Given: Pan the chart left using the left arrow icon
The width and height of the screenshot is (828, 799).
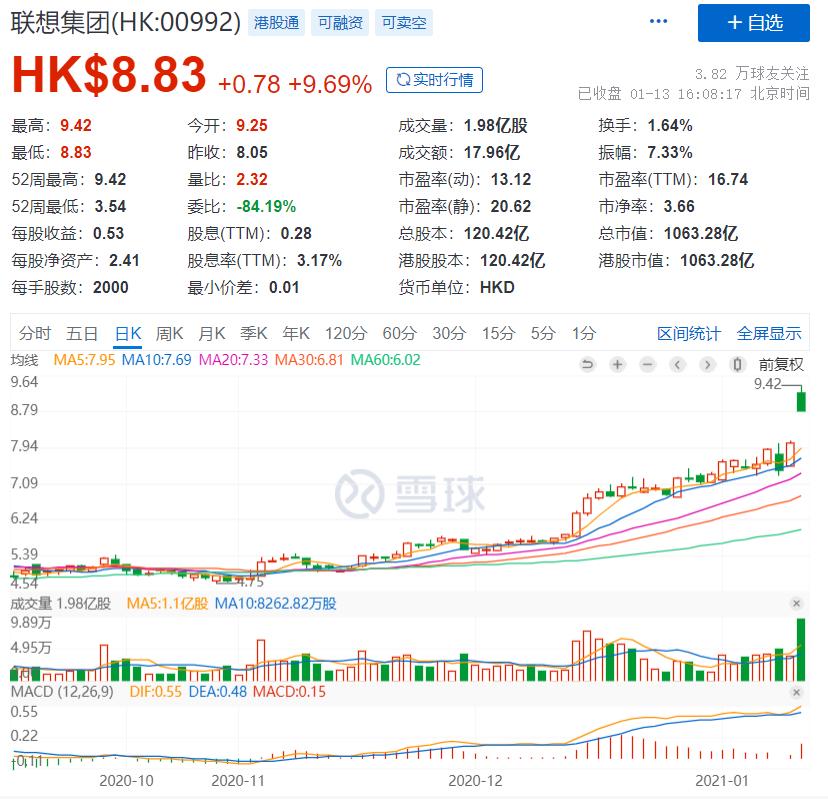Looking at the screenshot, I should (x=678, y=365).
